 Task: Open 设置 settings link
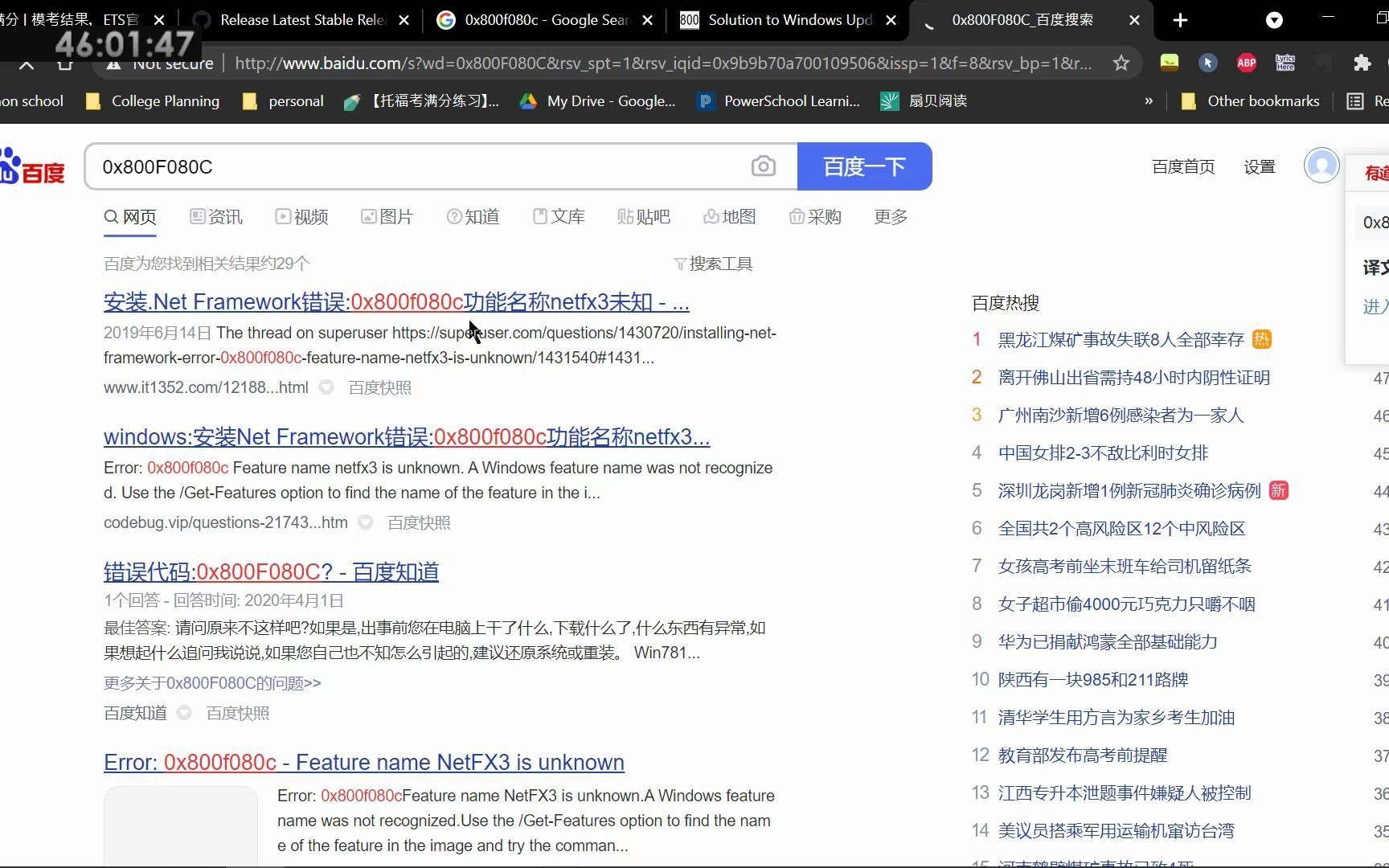[x=1260, y=166]
